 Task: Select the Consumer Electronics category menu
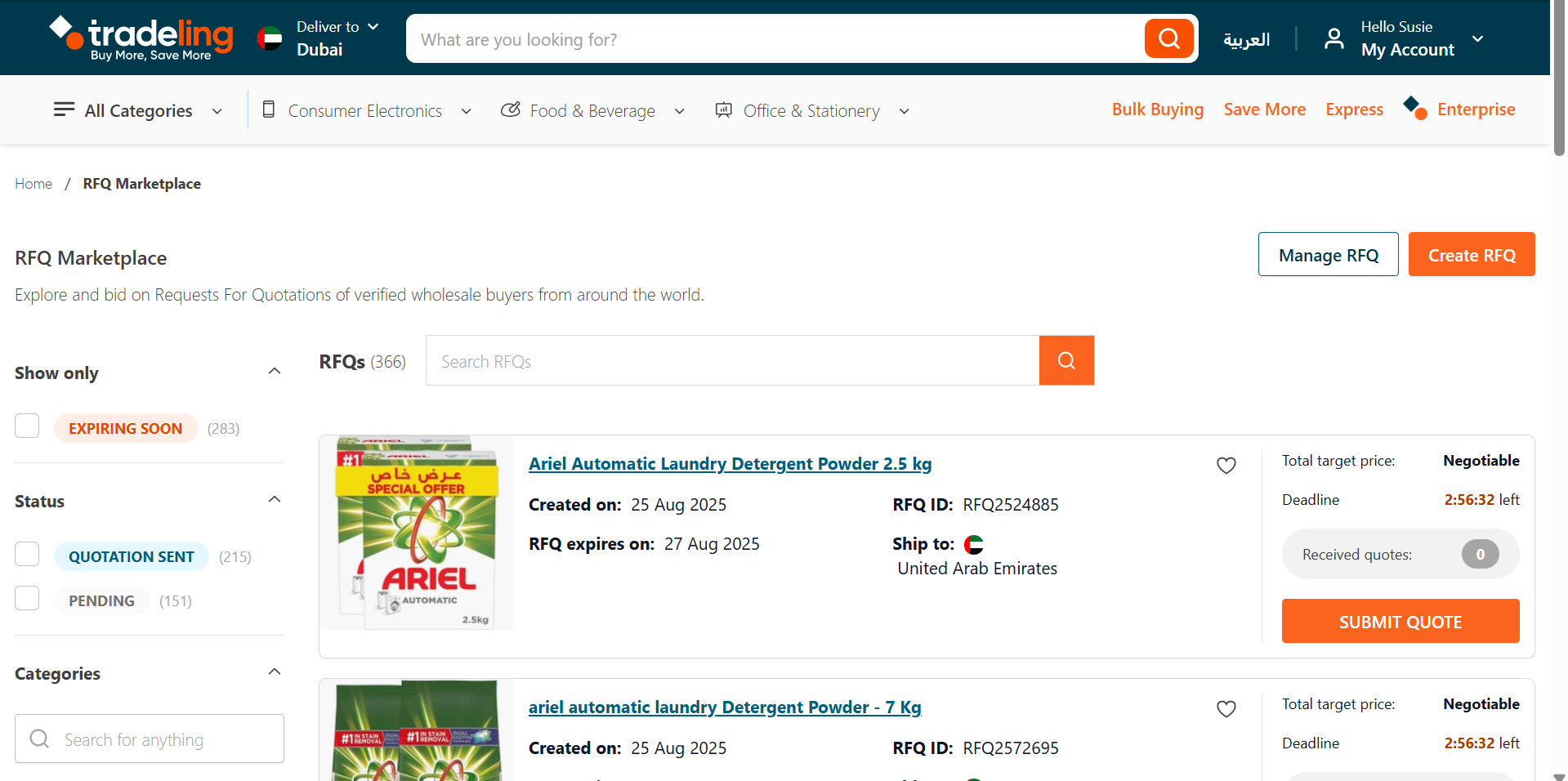click(364, 110)
